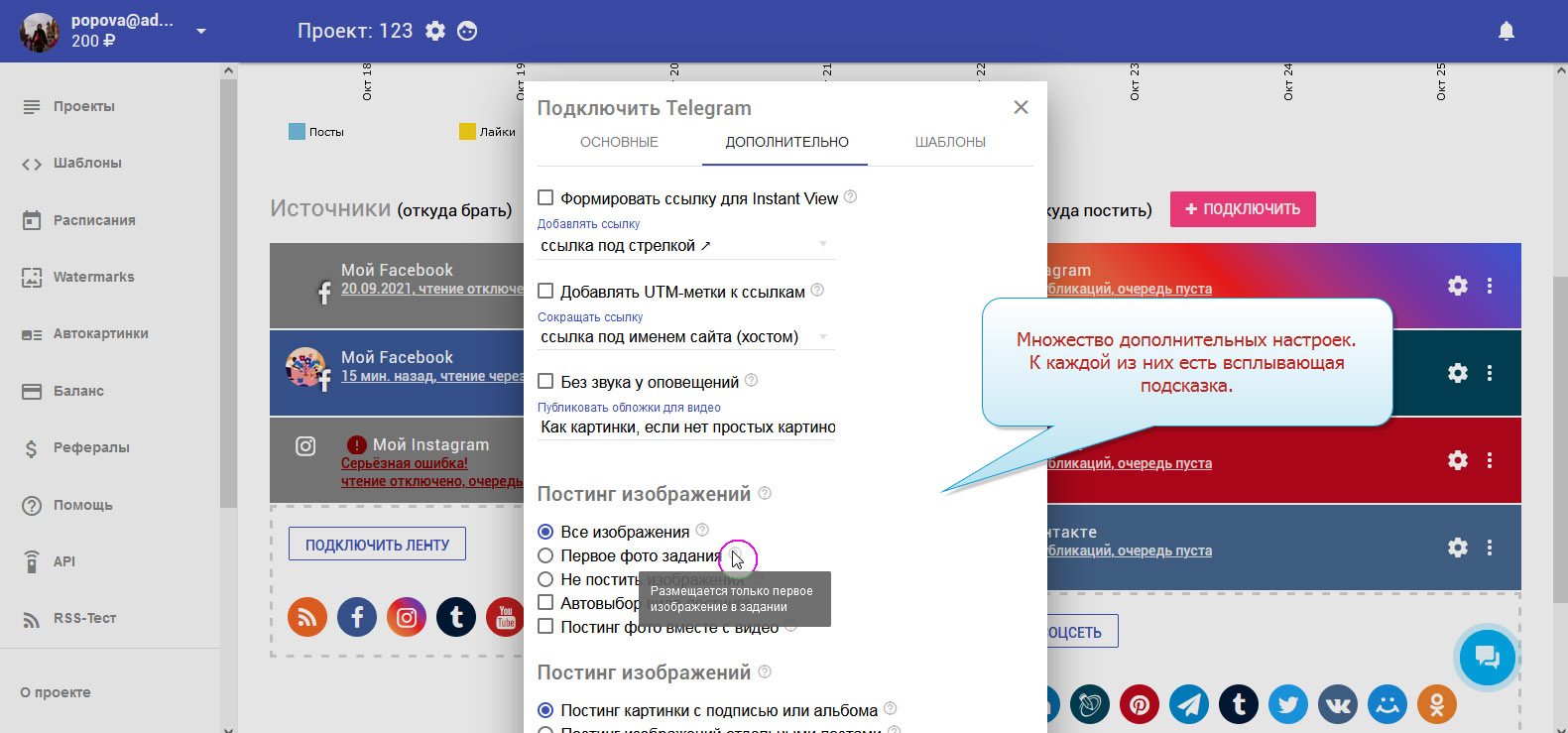Expand the account dropdown arrow
This screenshot has width=1568, height=733.
coord(201,31)
